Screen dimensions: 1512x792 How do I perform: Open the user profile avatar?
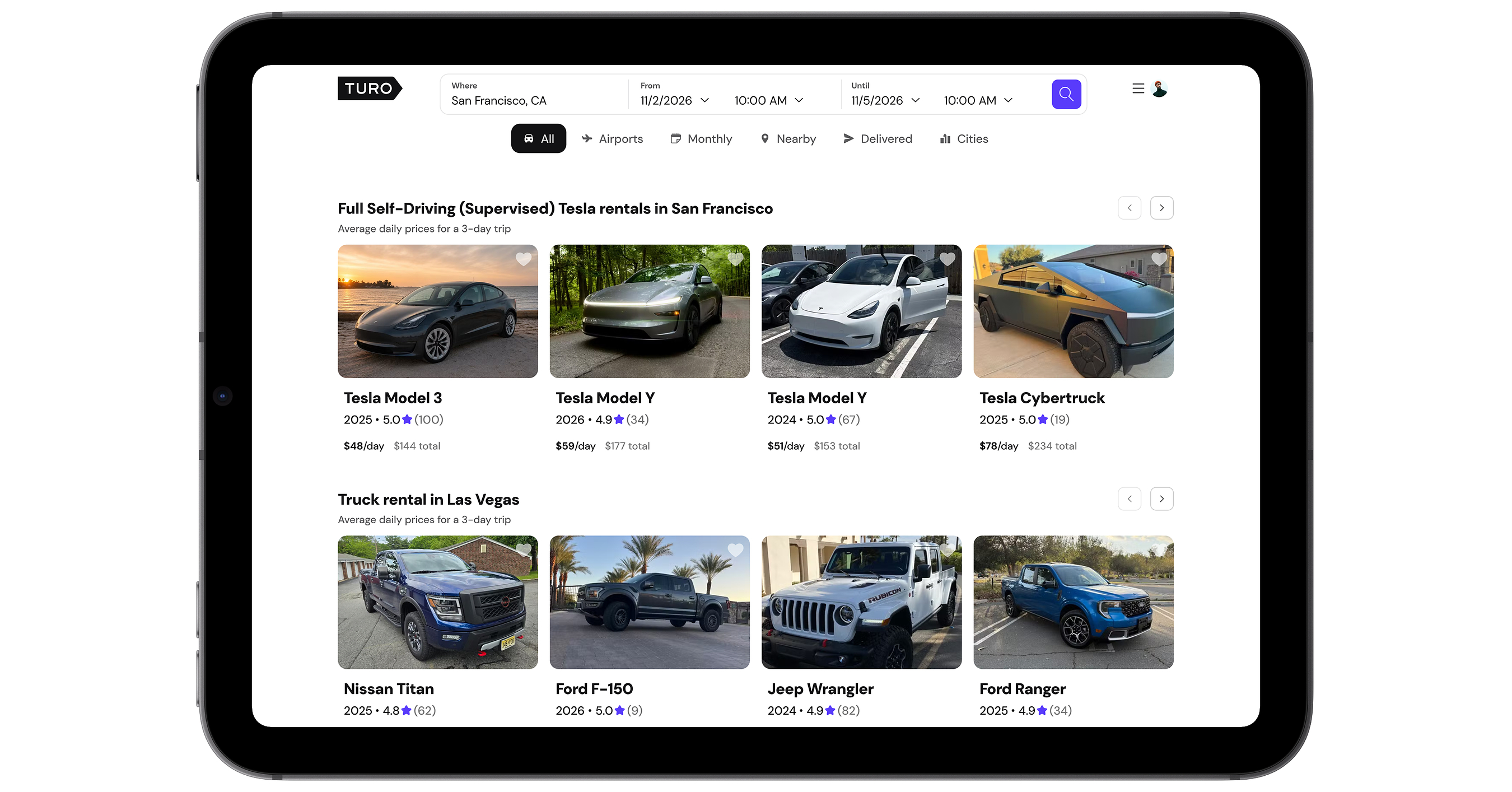[1159, 88]
